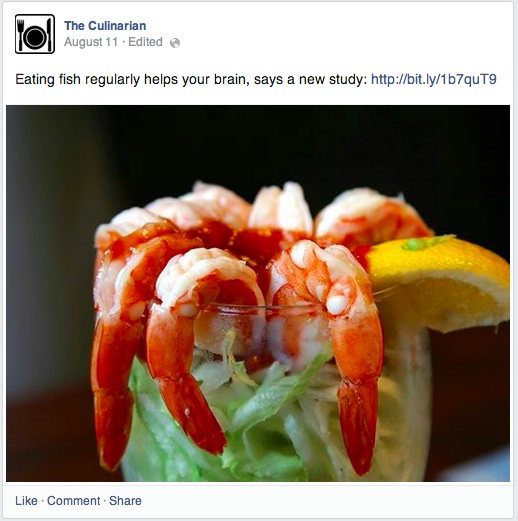The height and width of the screenshot is (521, 518).
Task: Comment on the fish study post
Action: (73, 501)
